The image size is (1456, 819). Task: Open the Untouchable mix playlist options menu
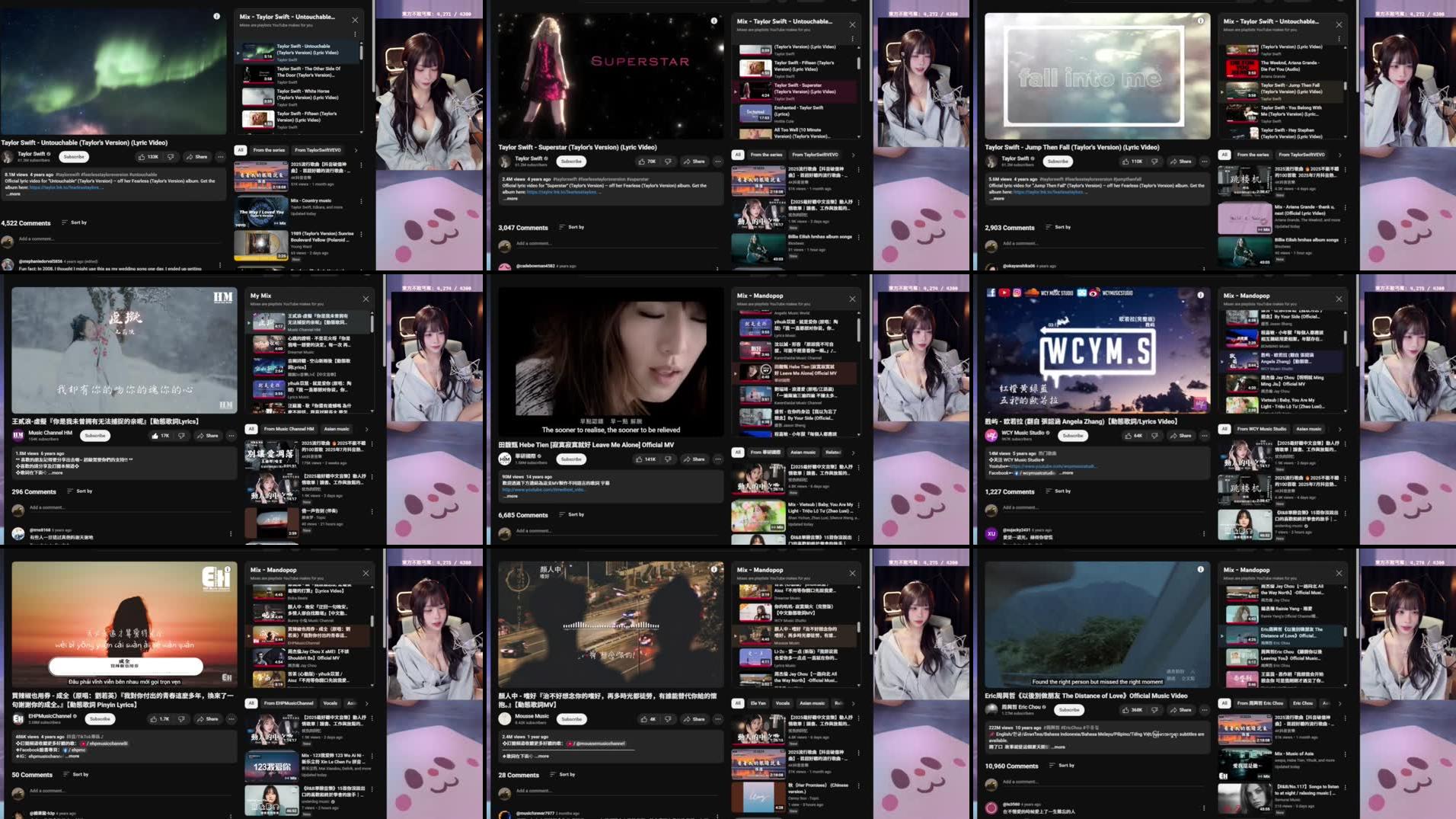tap(355, 34)
